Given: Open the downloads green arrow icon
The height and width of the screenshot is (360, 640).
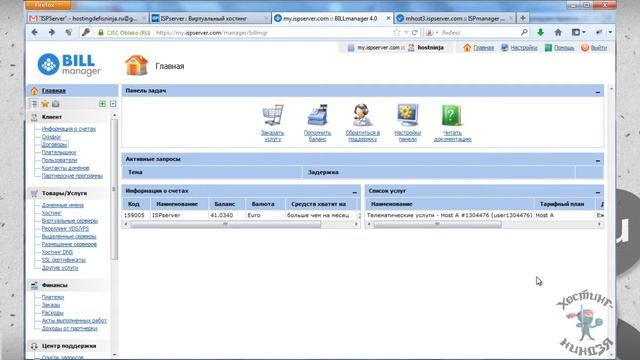Looking at the screenshot, I should pyautogui.click(x=540, y=32).
